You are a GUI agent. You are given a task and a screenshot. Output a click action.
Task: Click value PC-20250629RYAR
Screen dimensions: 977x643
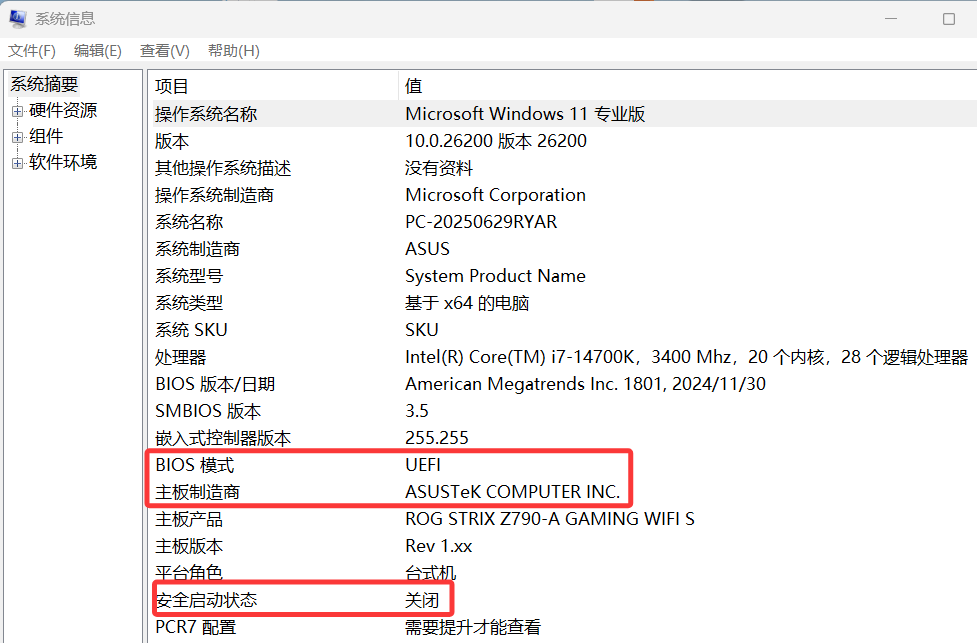481,222
